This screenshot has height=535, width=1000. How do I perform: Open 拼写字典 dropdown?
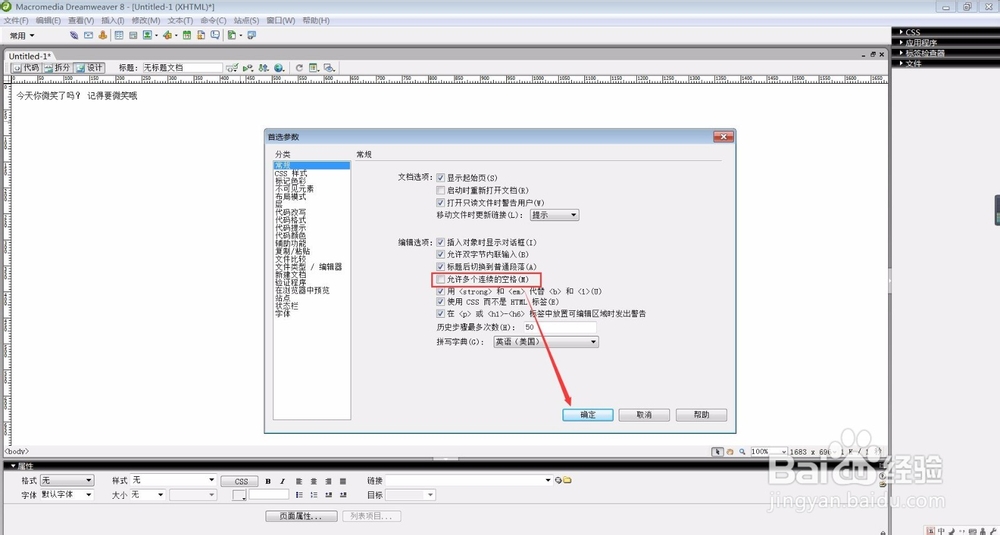[x=546, y=342]
